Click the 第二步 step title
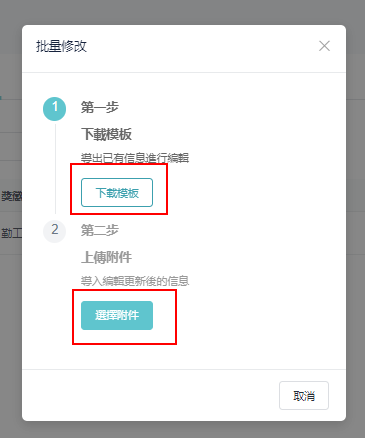This screenshot has height=438, width=365. (x=100, y=230)
